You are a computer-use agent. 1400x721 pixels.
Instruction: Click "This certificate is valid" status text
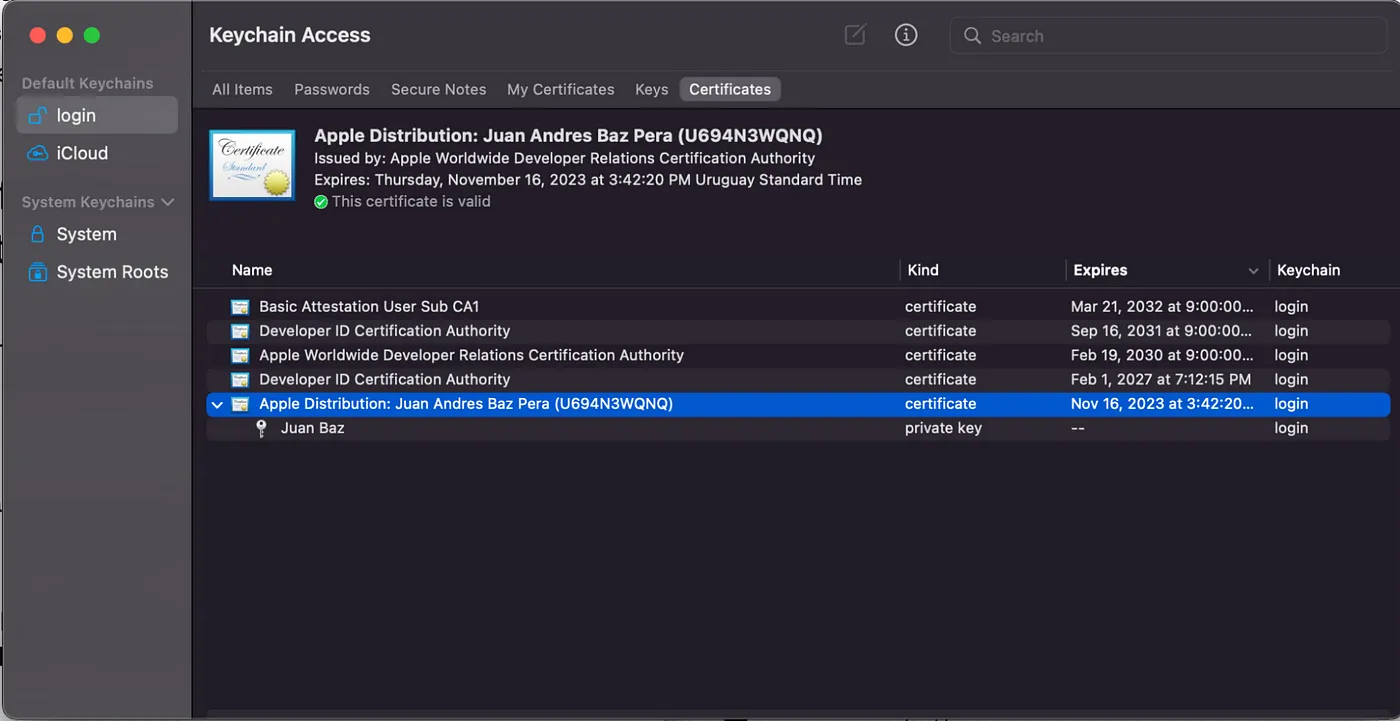pyautogui.click(x=411, y=201)
